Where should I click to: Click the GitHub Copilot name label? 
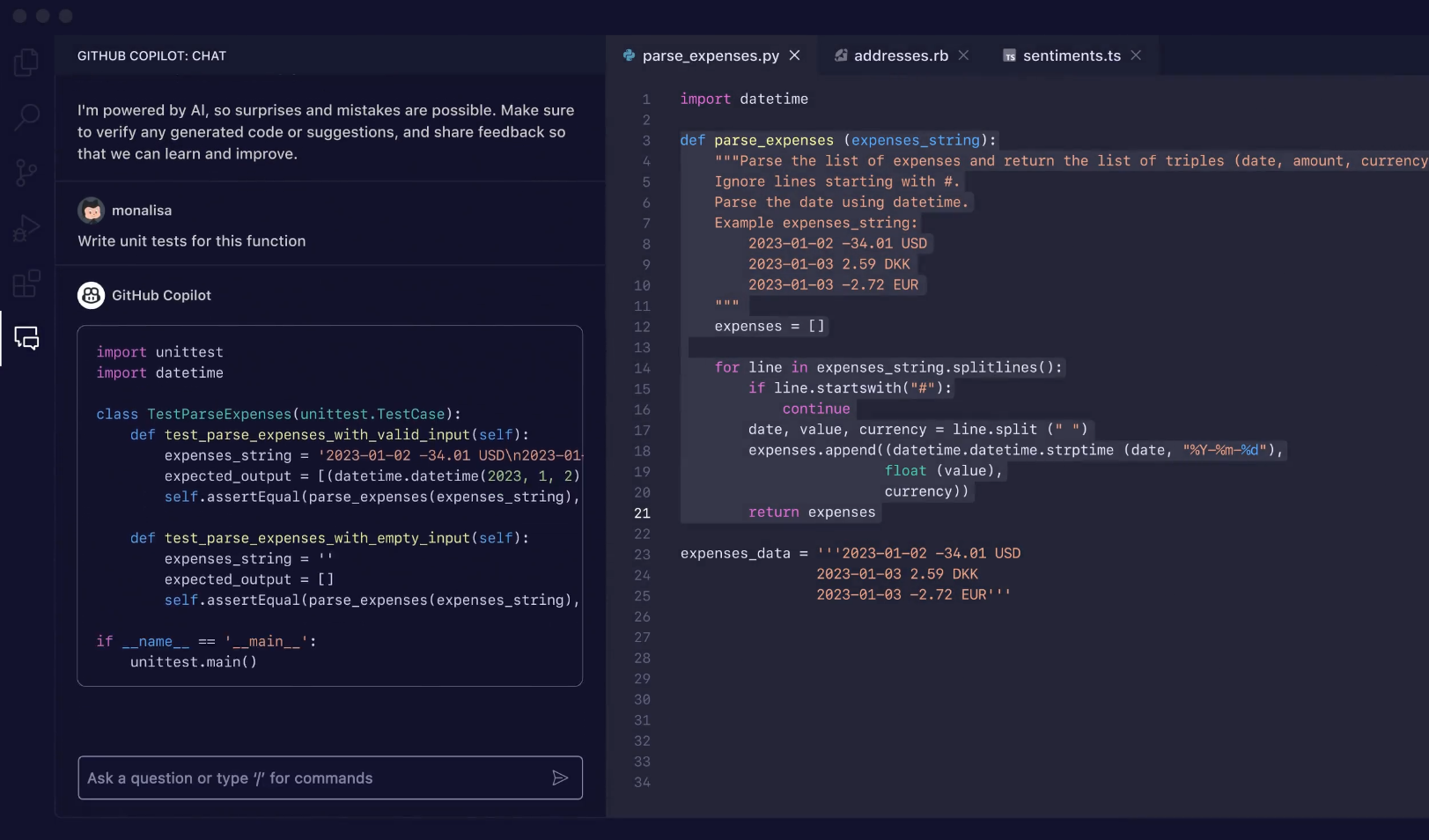point(161,295)
